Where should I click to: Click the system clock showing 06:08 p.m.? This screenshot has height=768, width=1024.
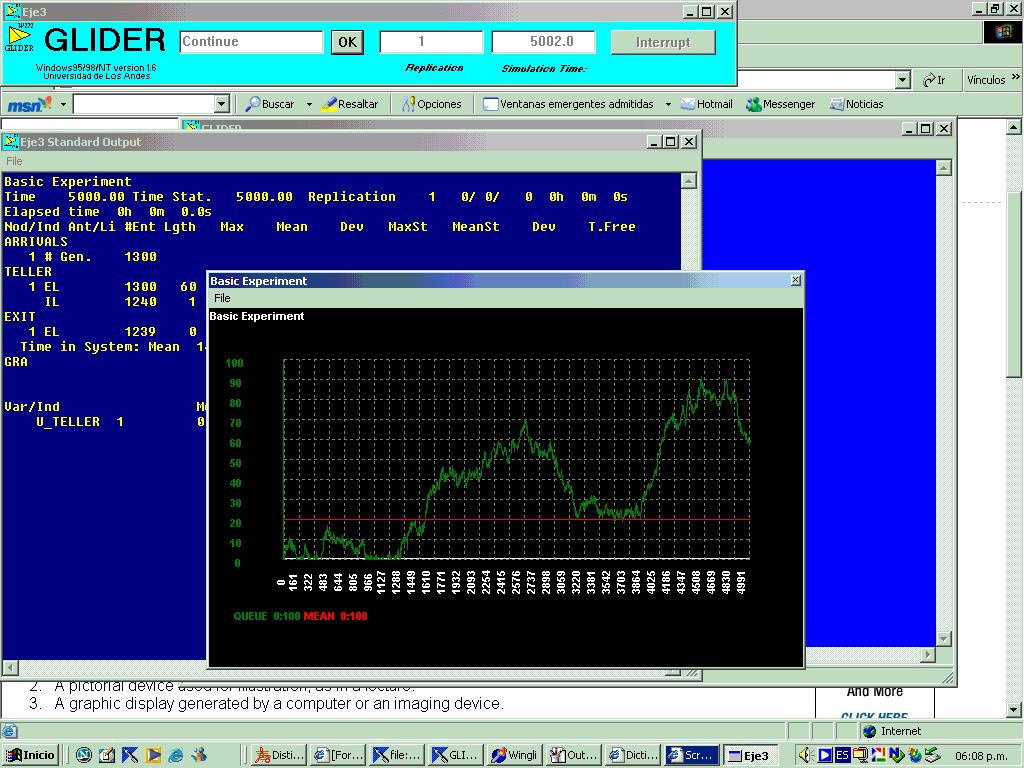980,756
